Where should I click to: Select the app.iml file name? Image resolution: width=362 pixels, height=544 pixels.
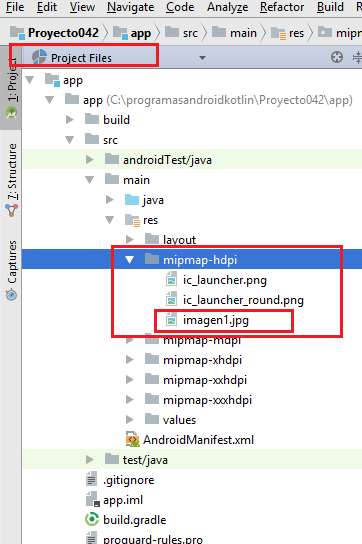[123, 501]
